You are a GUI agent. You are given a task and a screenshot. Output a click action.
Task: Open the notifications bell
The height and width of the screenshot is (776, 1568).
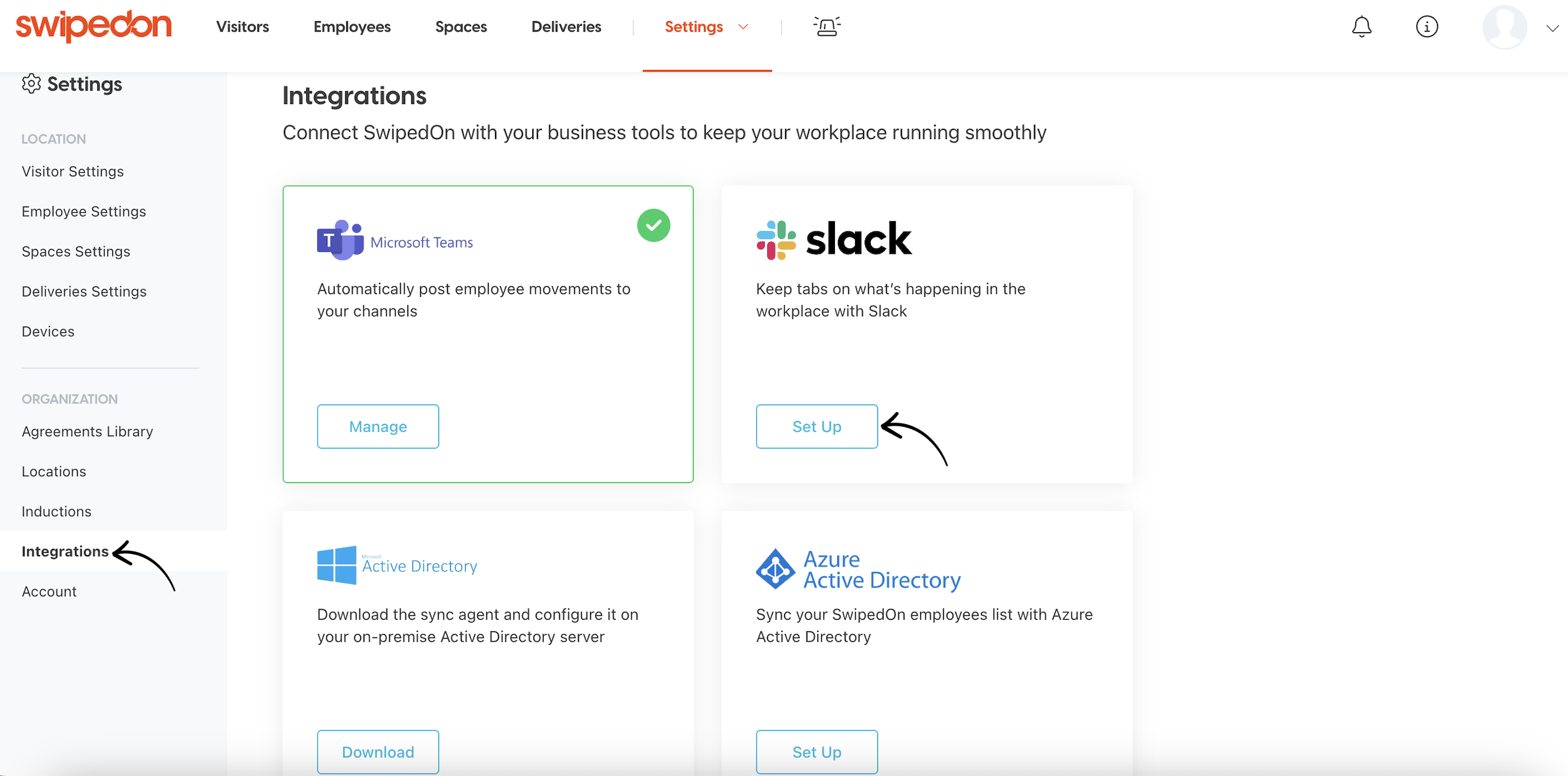point(1361,27)
